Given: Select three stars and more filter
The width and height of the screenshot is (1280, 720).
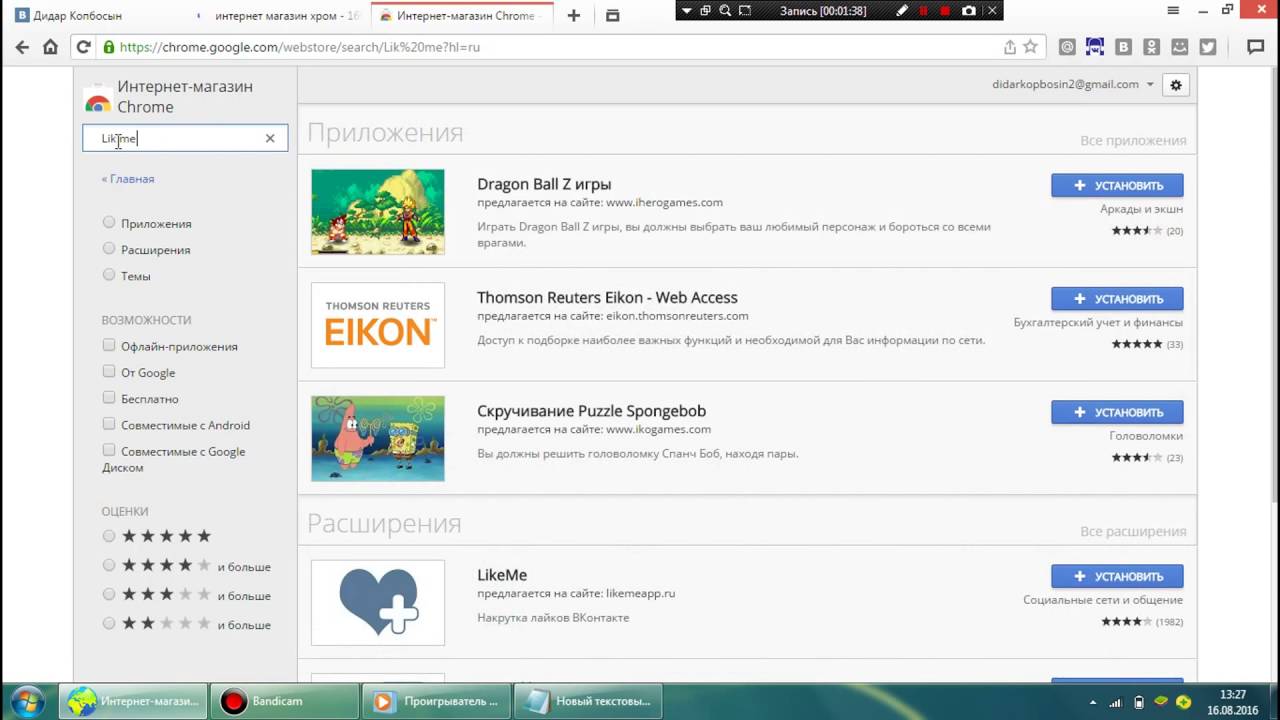Looking at the screenshot, I should [x=109, y=594].
